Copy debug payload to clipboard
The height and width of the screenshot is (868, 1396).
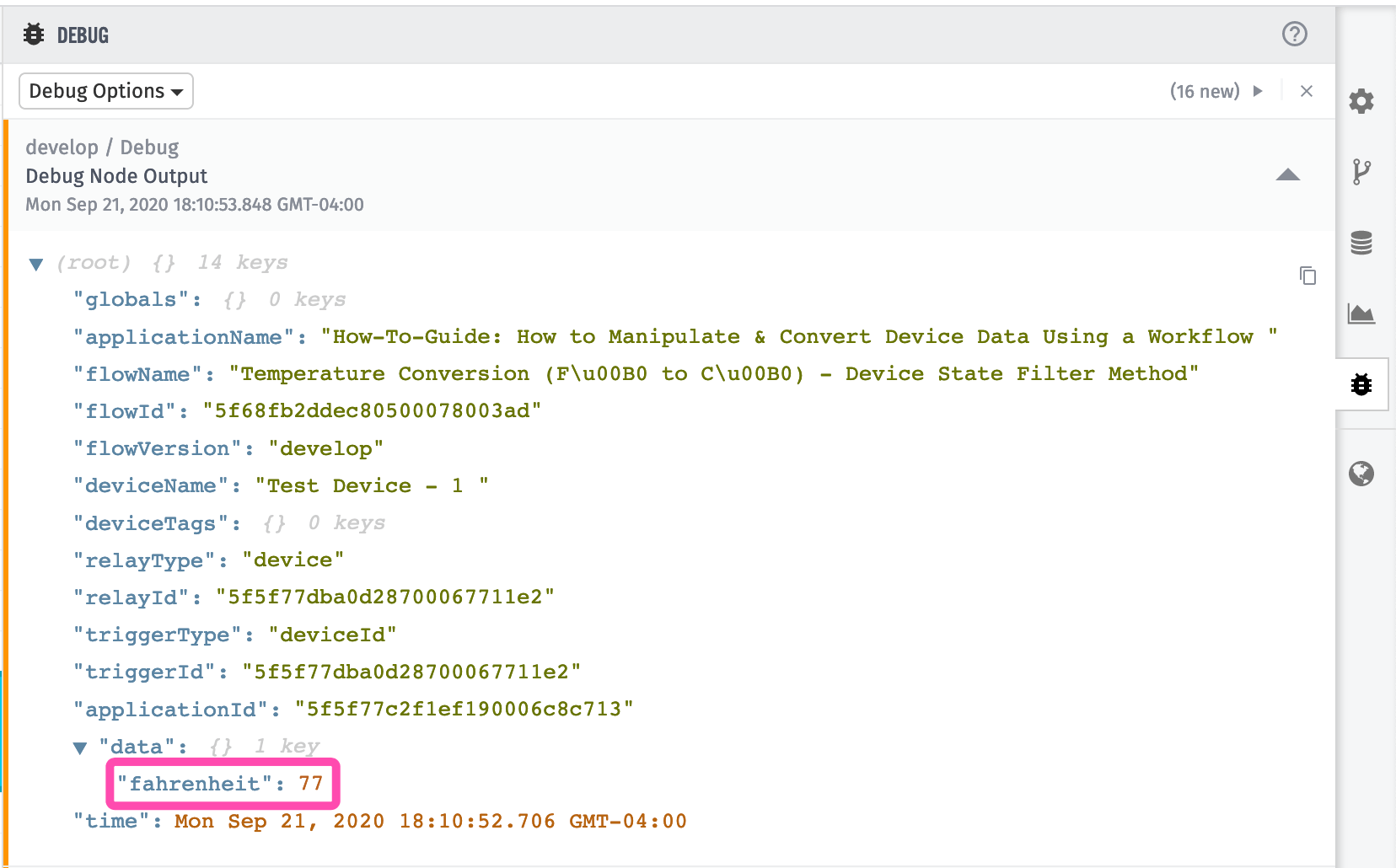(1307, 276)
